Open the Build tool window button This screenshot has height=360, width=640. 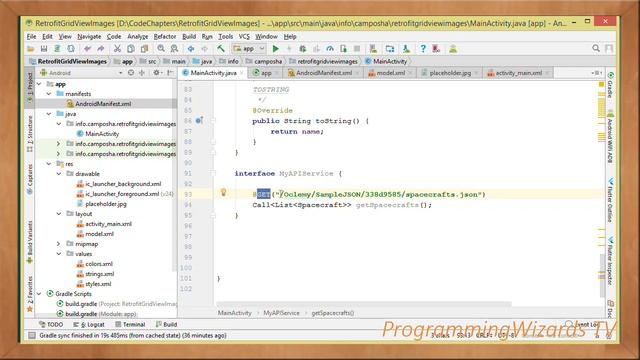tap(166, 324)
